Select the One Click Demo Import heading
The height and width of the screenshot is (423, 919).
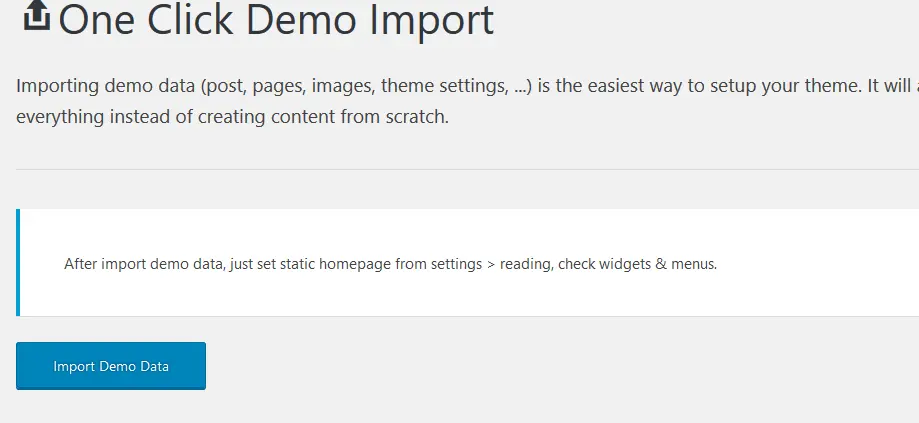[276, 19]
